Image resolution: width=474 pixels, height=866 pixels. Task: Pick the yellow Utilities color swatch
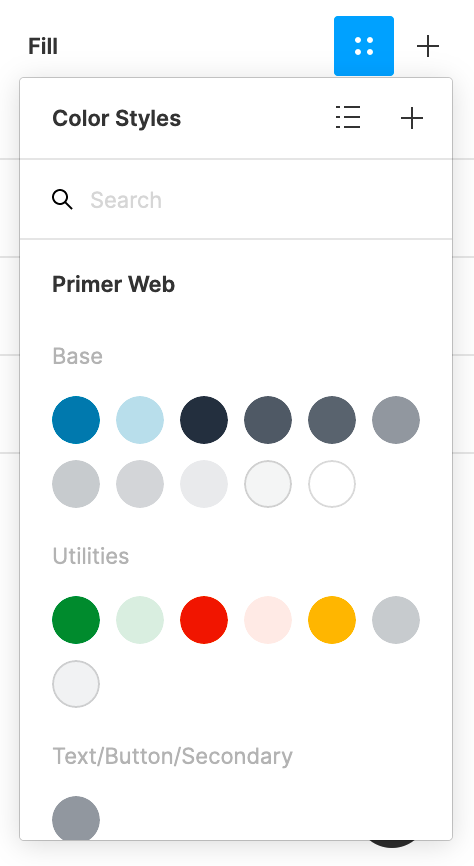pyautogui.click(x=331, y=620)
